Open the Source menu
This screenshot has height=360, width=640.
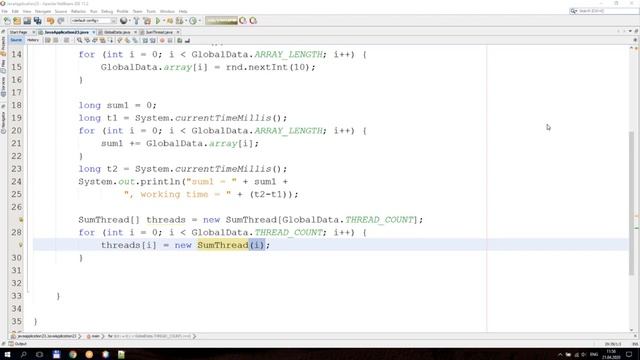pyautogui.click(x=61, y=11)
